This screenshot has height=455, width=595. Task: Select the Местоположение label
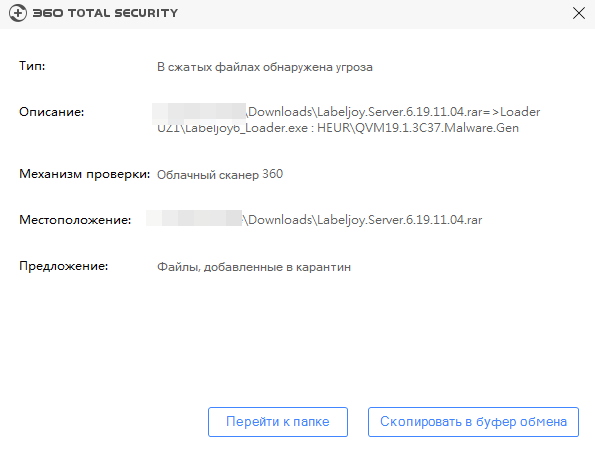tap(75, 220)
